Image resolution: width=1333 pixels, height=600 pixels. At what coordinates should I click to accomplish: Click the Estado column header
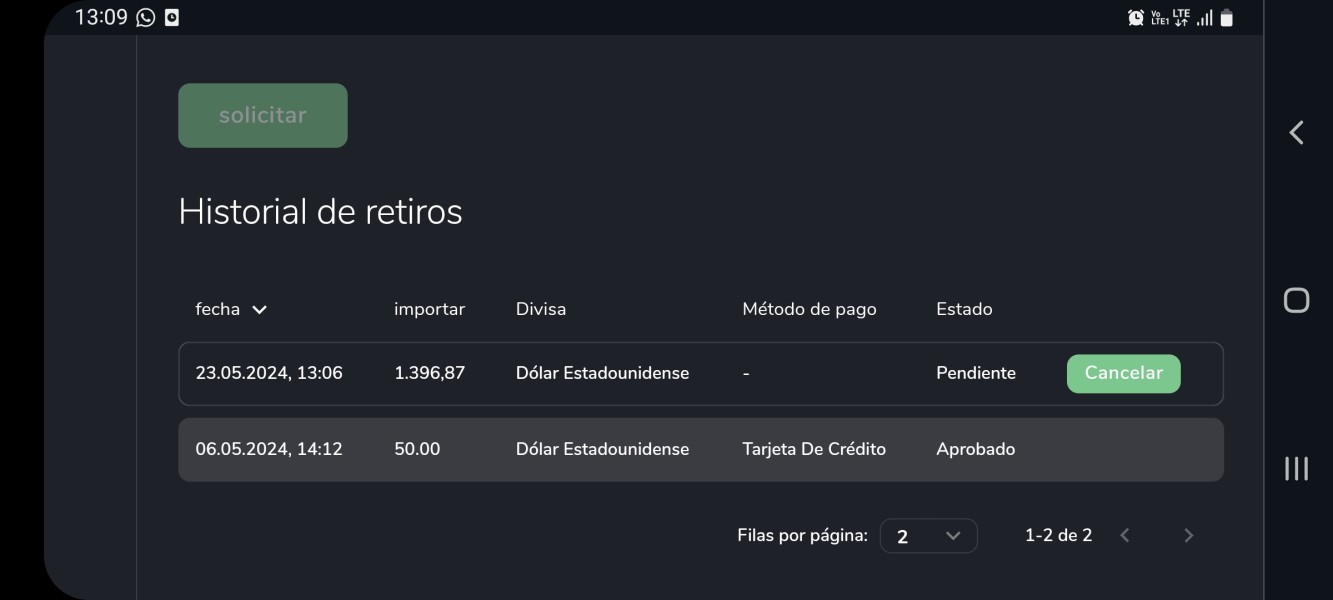pyautogui.click(x=964, y=309)
